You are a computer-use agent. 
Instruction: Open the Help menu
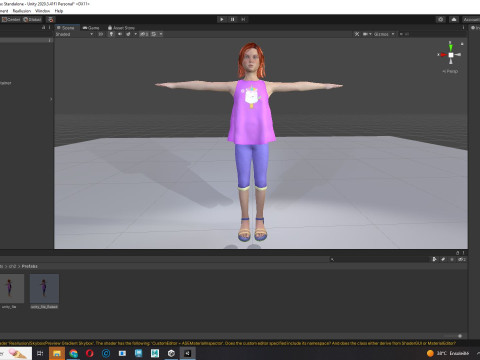tap(59, 11)
